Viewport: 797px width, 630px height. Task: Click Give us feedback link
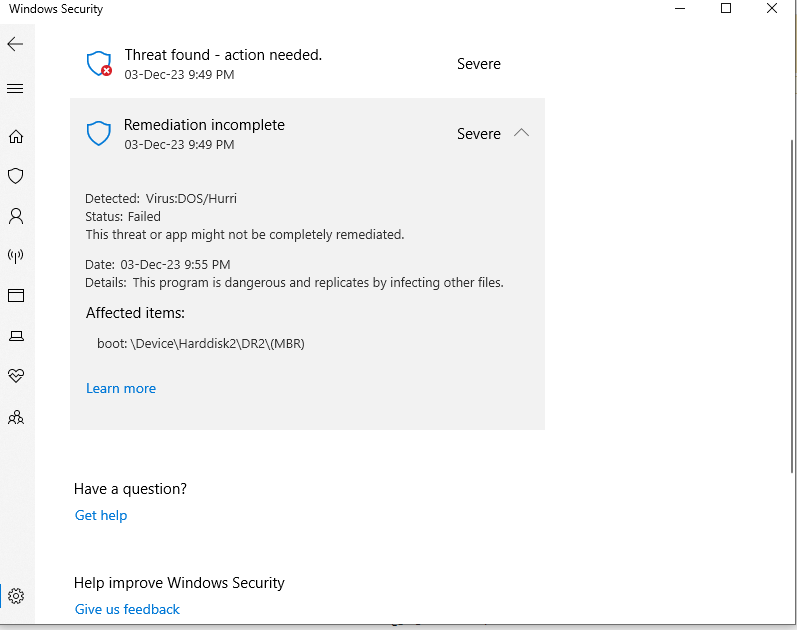[127, 609]
